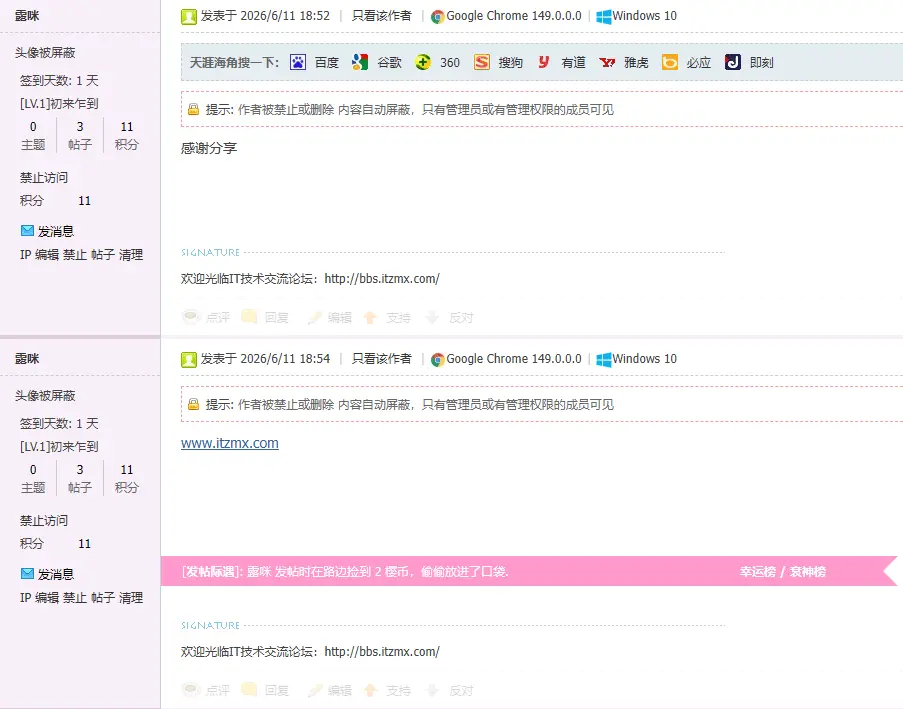Click 回复 reply icon under the first post

coord(249,317)
